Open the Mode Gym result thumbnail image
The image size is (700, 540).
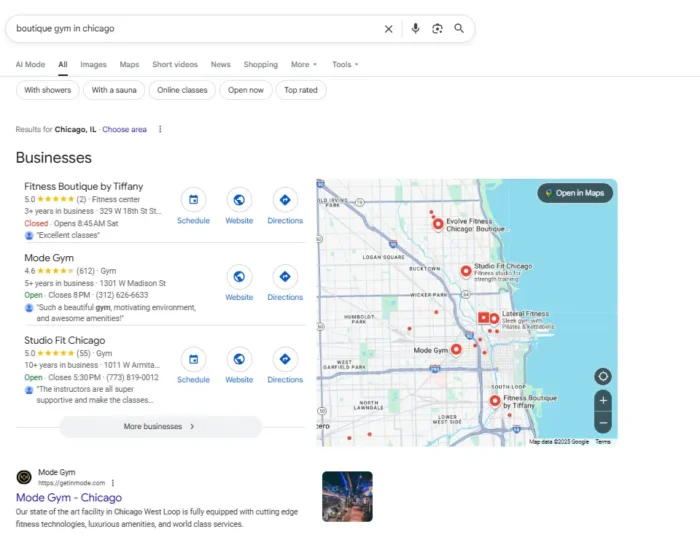pyautogui.click(x=347, y=496)
